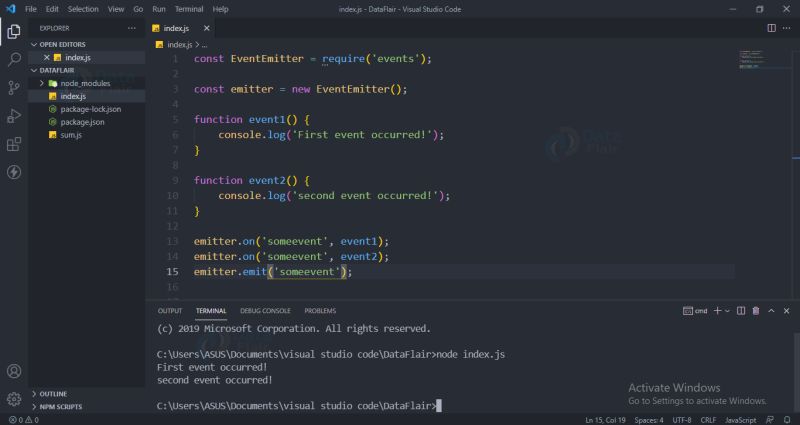
Task: Click line number 13 in the gutter
Action: 172,241
